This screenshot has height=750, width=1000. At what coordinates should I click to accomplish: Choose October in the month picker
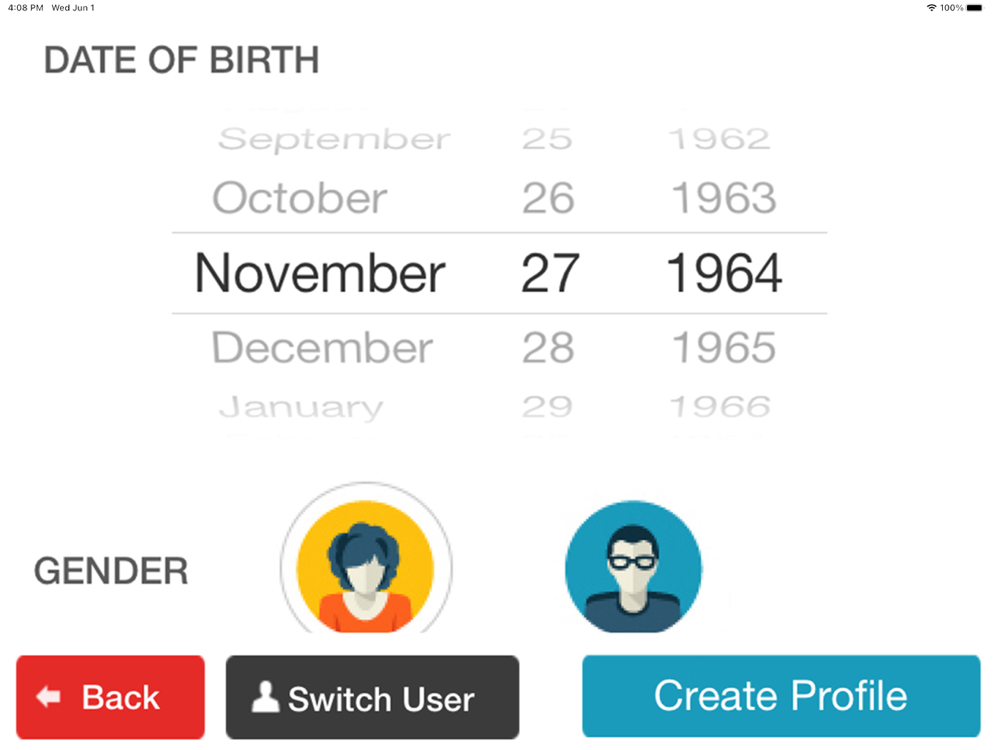coord(299,199)
